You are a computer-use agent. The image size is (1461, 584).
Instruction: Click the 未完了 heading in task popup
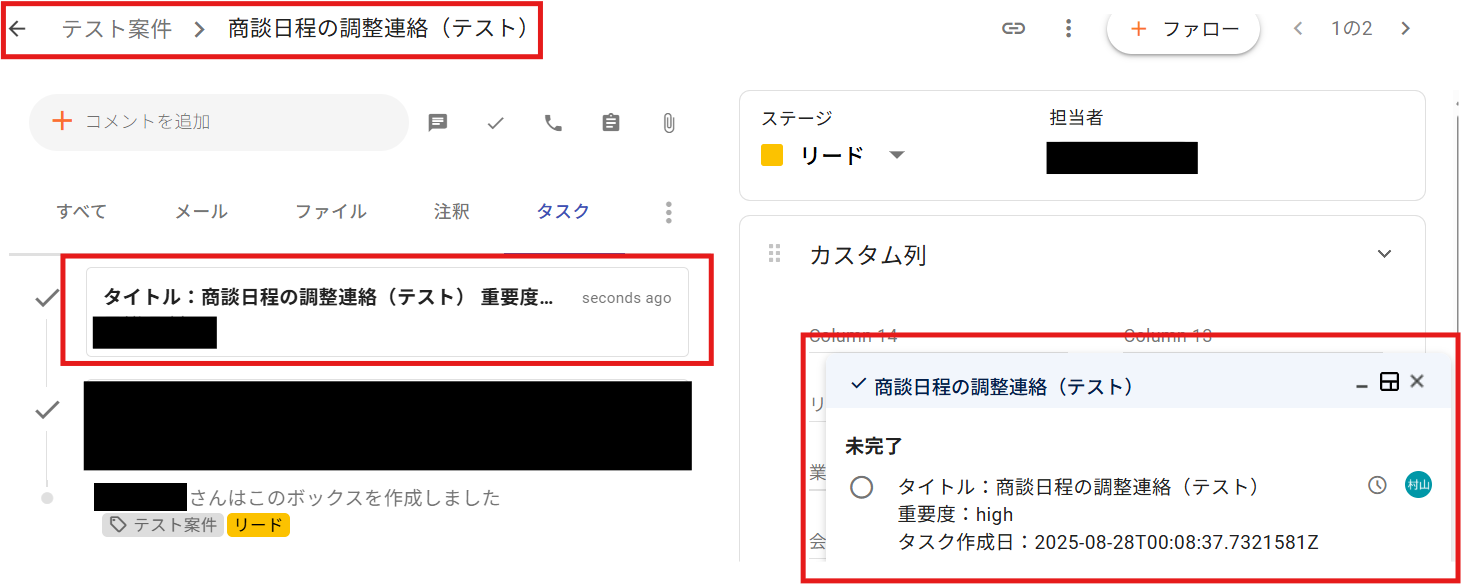click(874, 446)
